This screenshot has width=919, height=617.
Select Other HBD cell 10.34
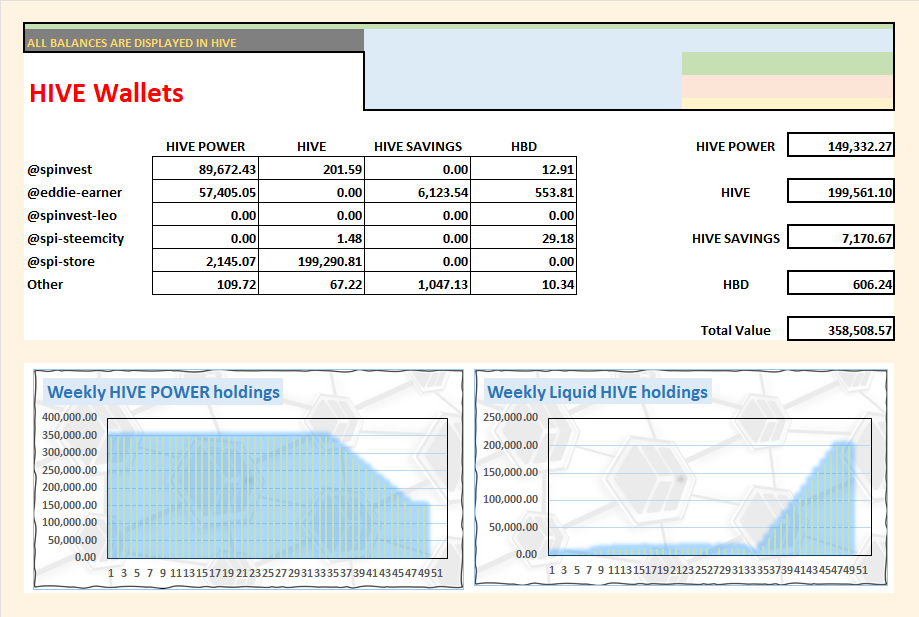click(x=523, y=284)
